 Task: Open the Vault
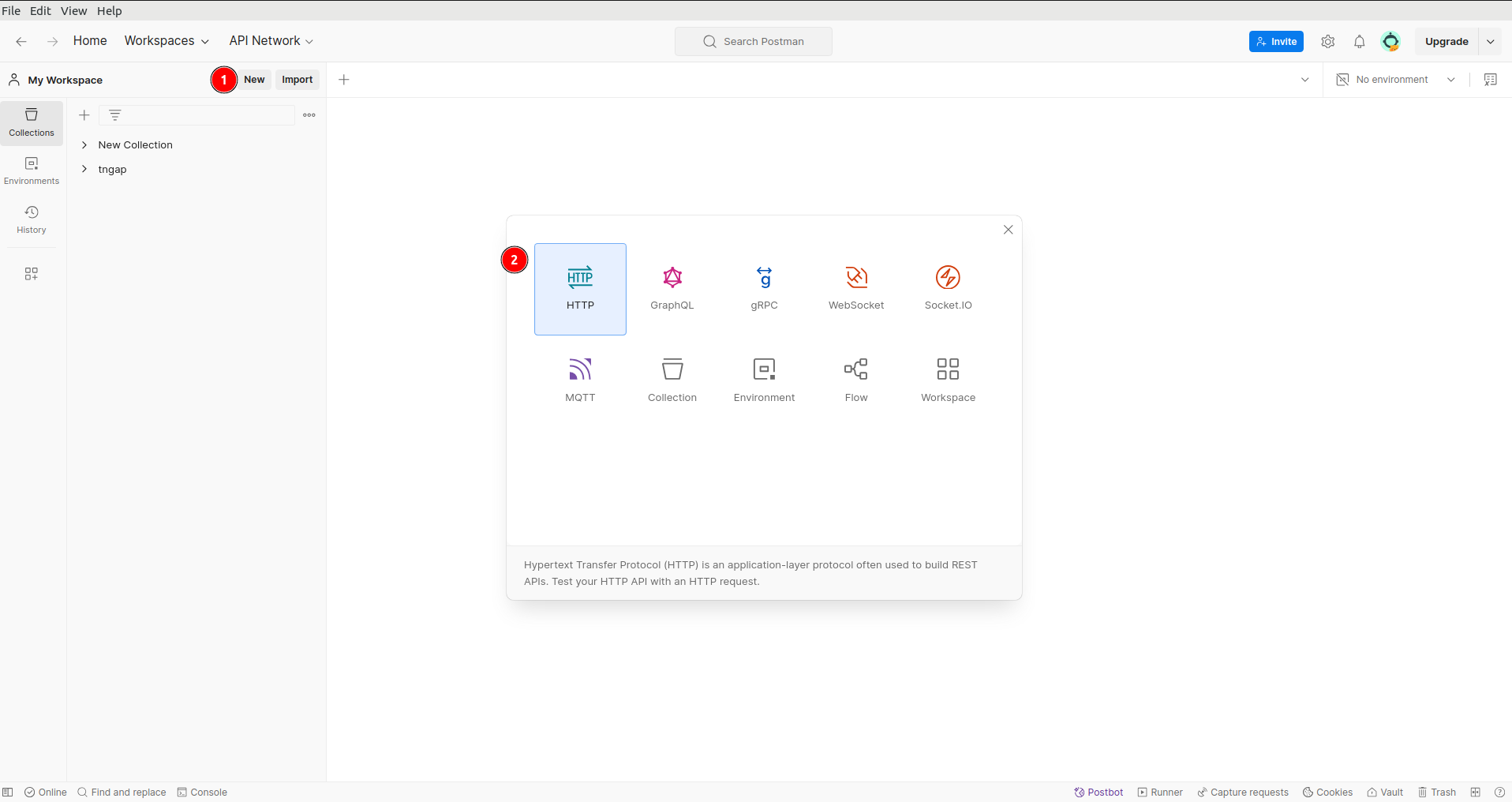(x=1385, y=793)
